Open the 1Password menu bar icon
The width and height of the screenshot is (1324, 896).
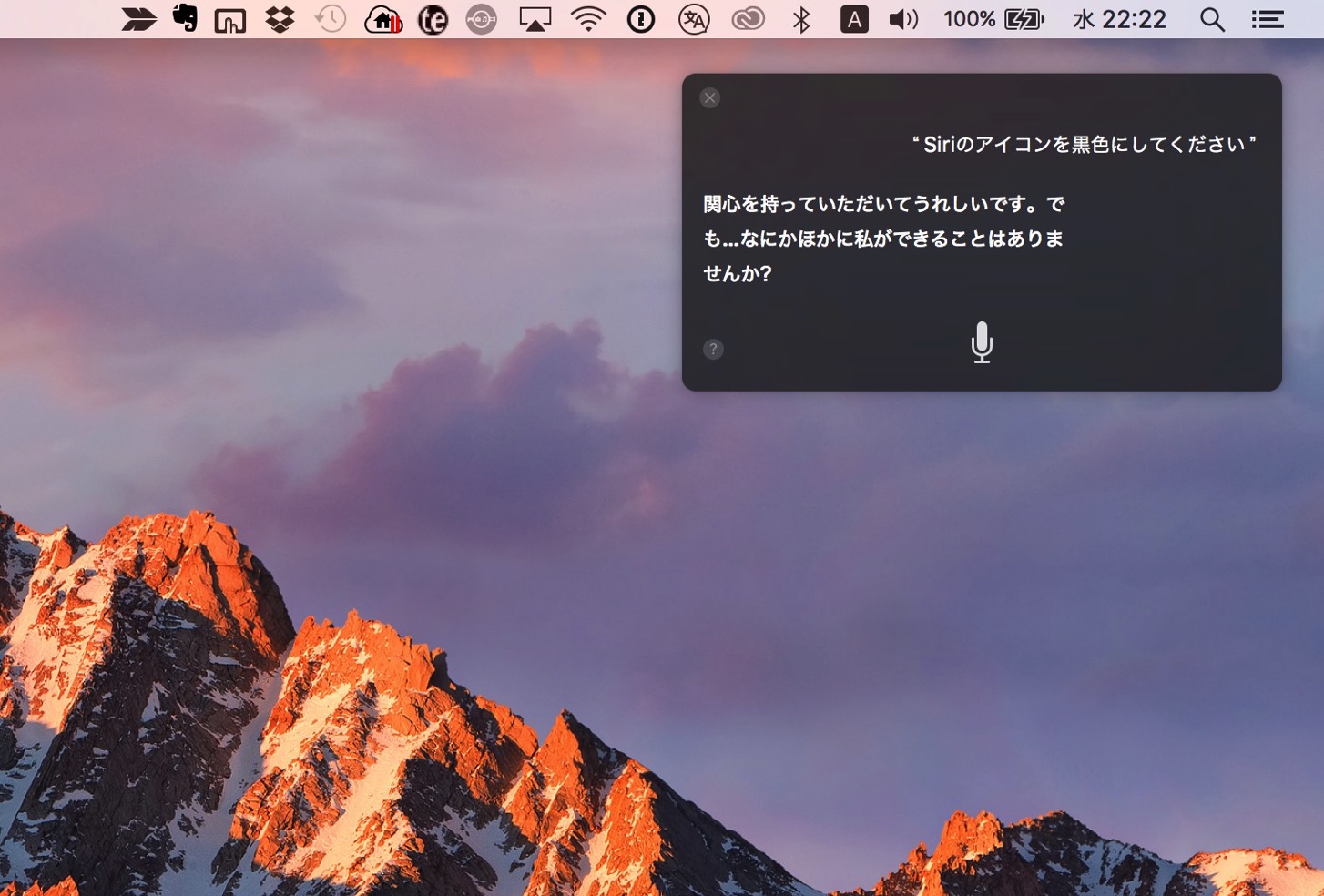[x=641, y=19]
